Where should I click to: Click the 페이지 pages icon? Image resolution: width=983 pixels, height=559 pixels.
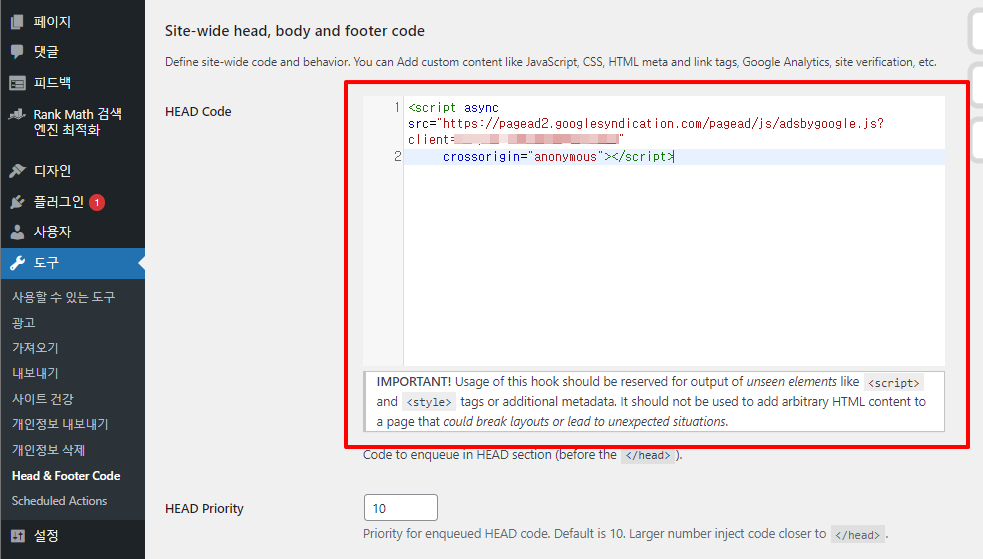pyautogui.click(x=18, y=22)
